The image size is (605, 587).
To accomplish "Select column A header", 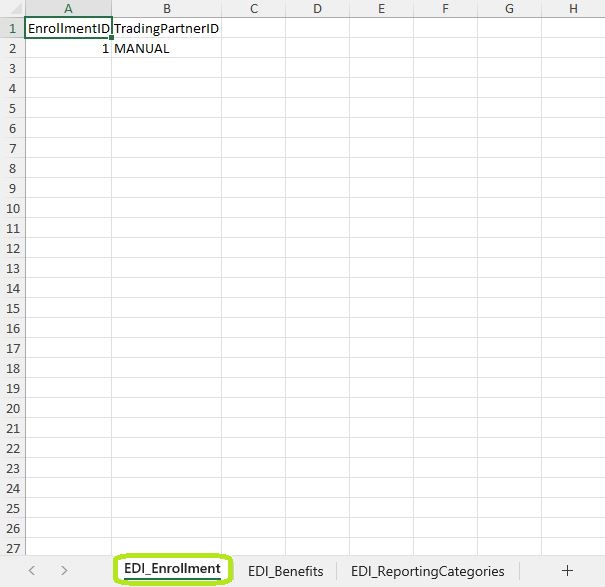I will coord(68,8).
